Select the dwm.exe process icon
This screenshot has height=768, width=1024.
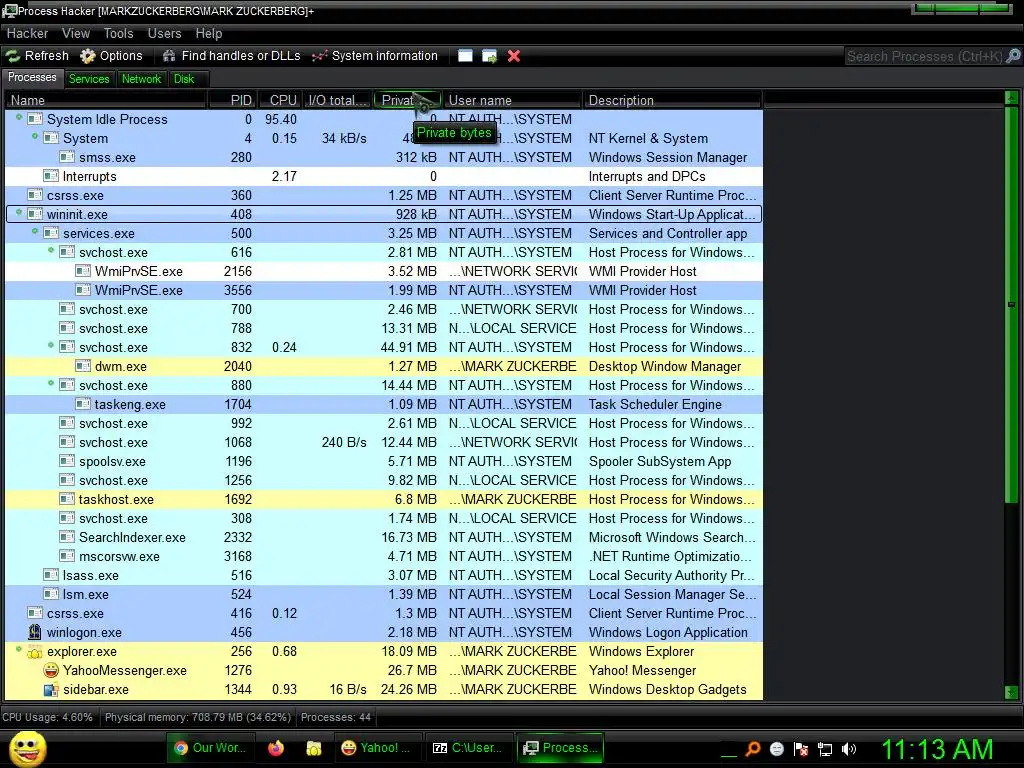pos(83,366)
